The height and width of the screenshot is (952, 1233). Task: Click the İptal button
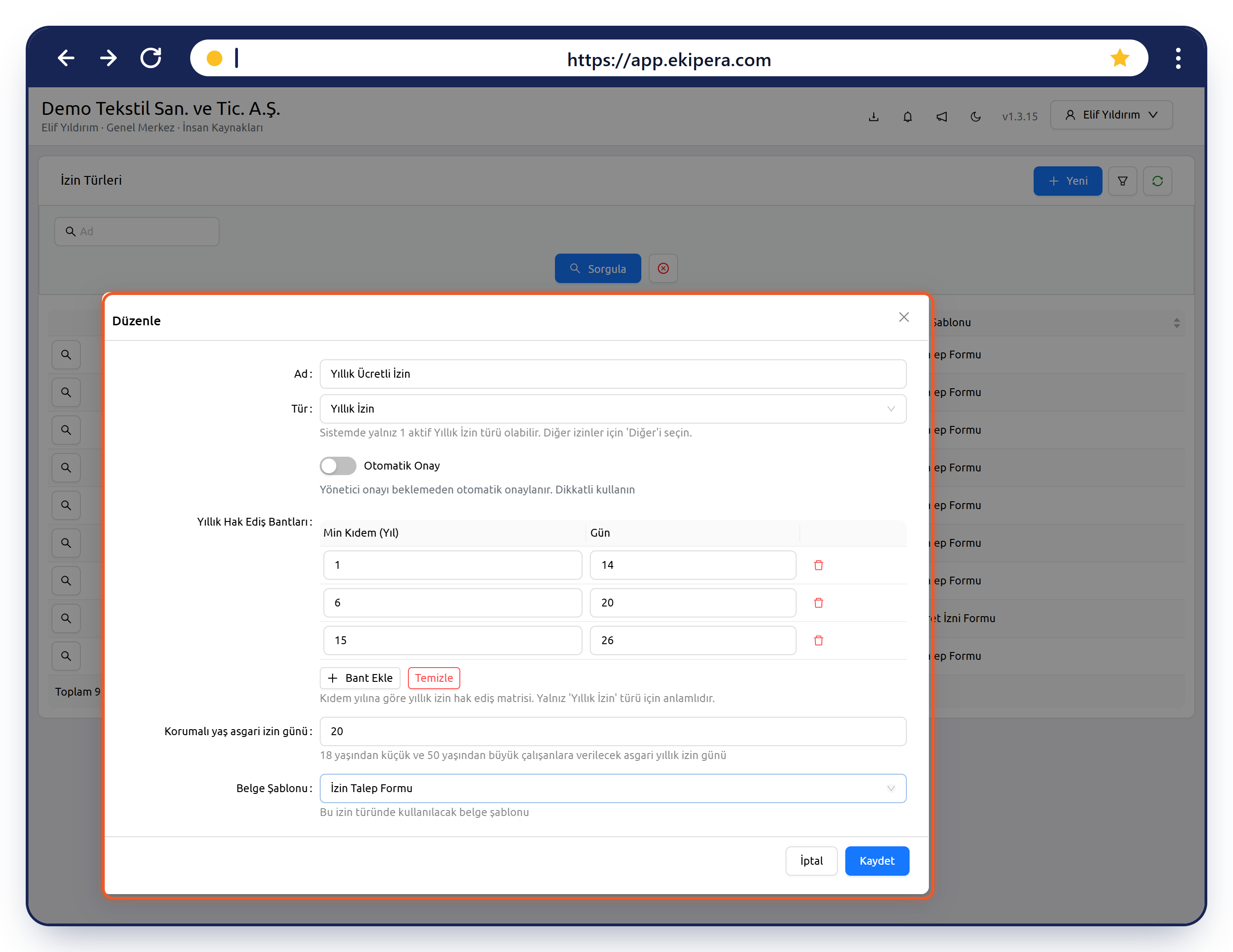click(x=811, y=861)
